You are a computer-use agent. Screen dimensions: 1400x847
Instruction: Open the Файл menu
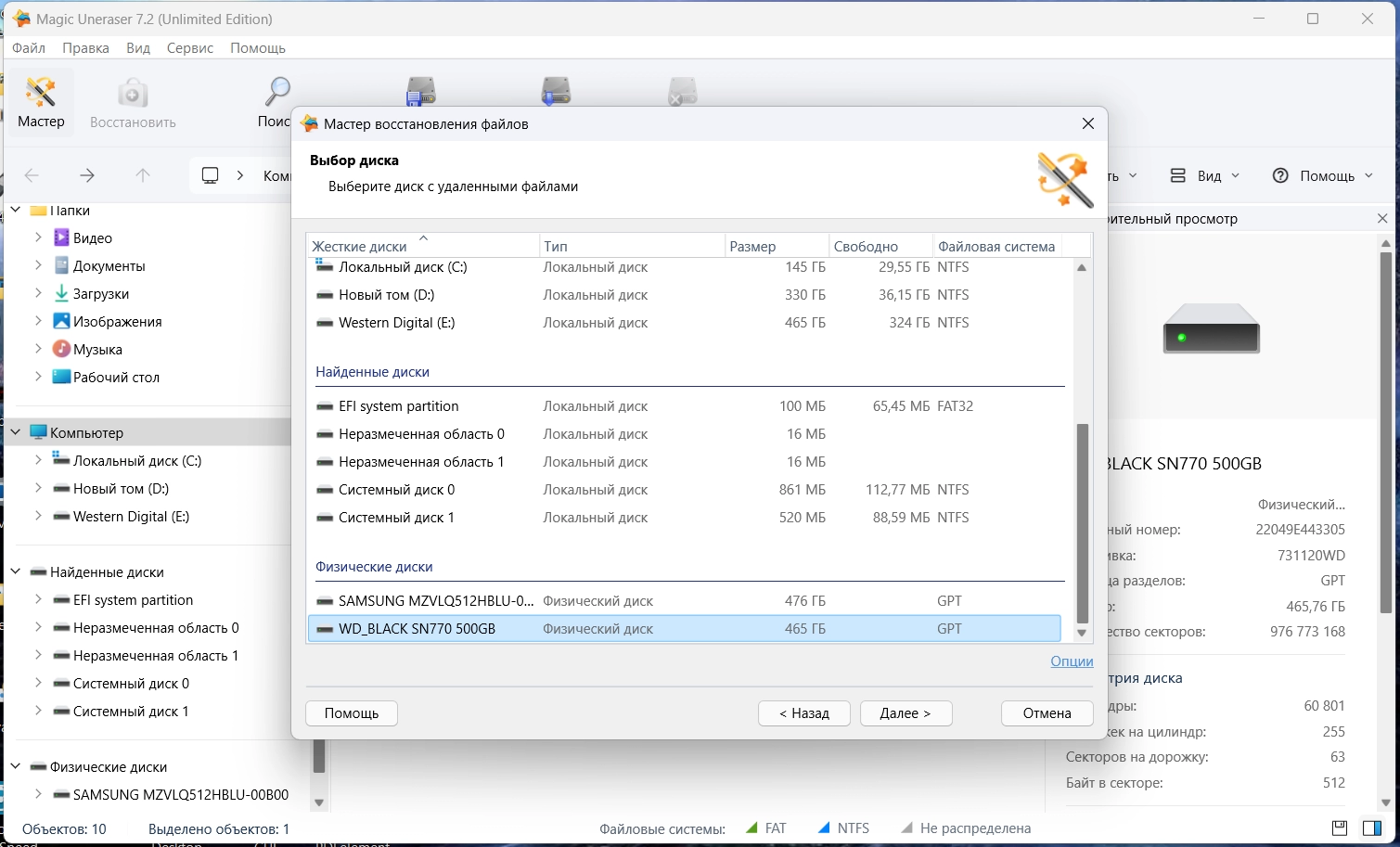coord(29,48)
